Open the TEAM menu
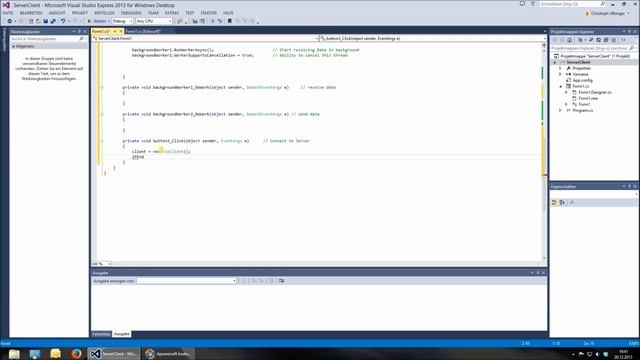The width and height of the screenshot is (640, 360). click(x=153, y=13)
